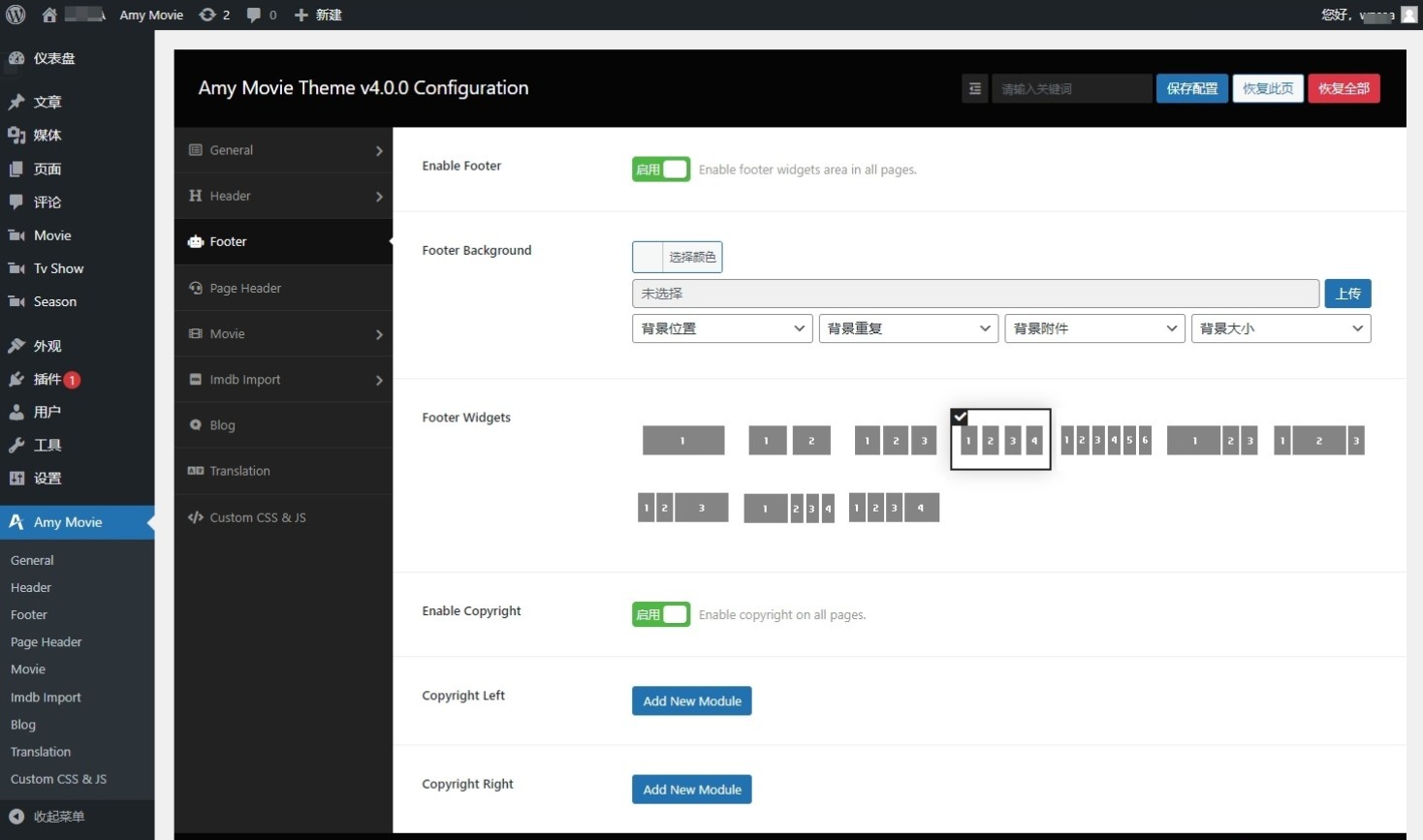Click the expand-all sections icon beside search
This screenshot has width=1423, height=840.
[975, 88]
